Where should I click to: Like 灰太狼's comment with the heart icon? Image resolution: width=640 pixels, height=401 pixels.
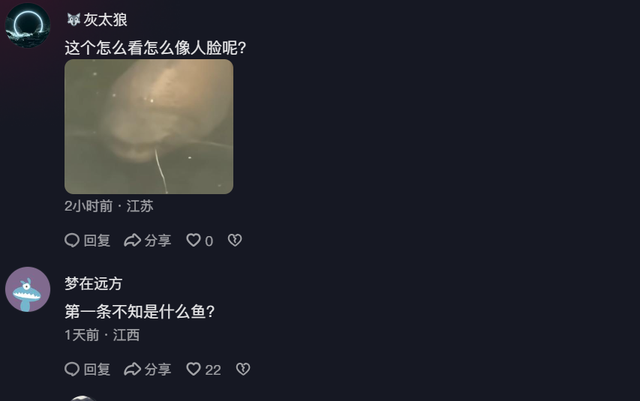(193, 240)
